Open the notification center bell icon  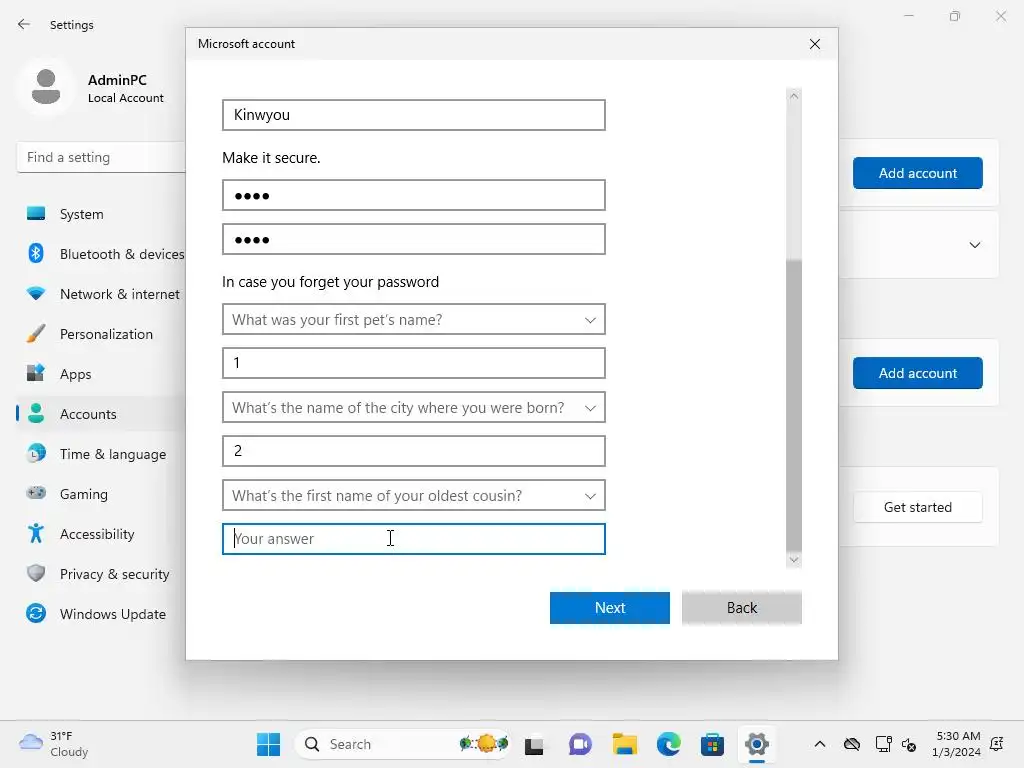pos(997,744)
